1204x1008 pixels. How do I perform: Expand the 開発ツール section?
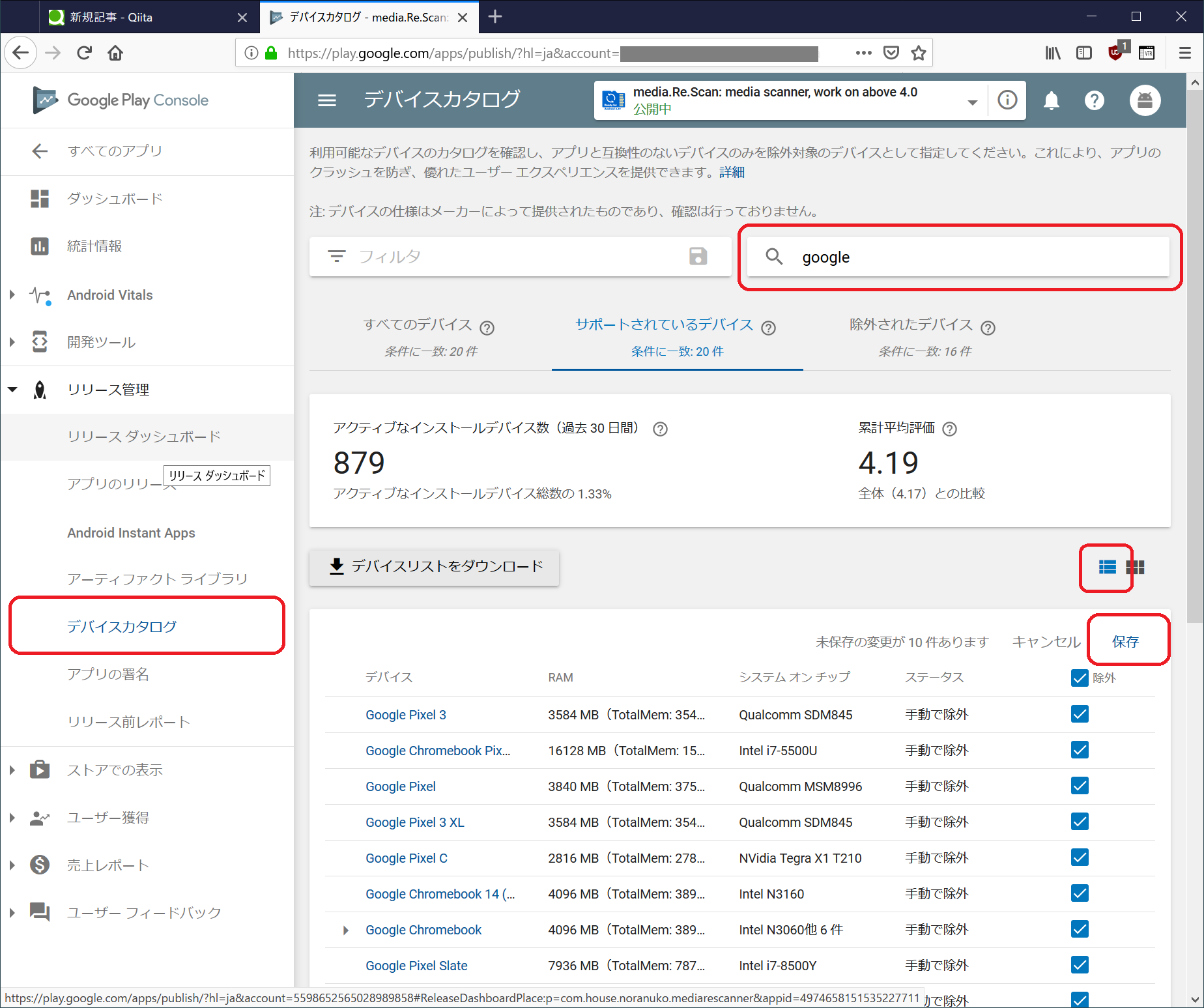coord(12,342)
